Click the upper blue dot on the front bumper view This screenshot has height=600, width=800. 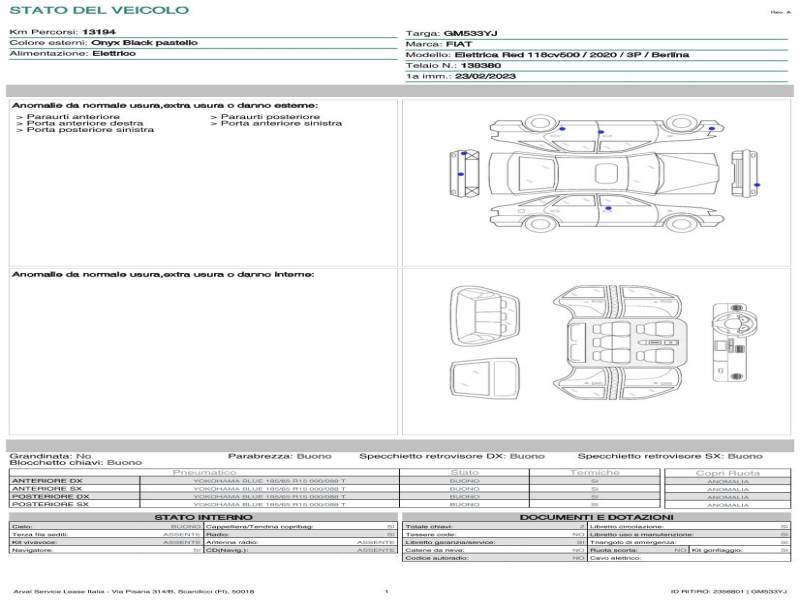[x=464, y=154]
